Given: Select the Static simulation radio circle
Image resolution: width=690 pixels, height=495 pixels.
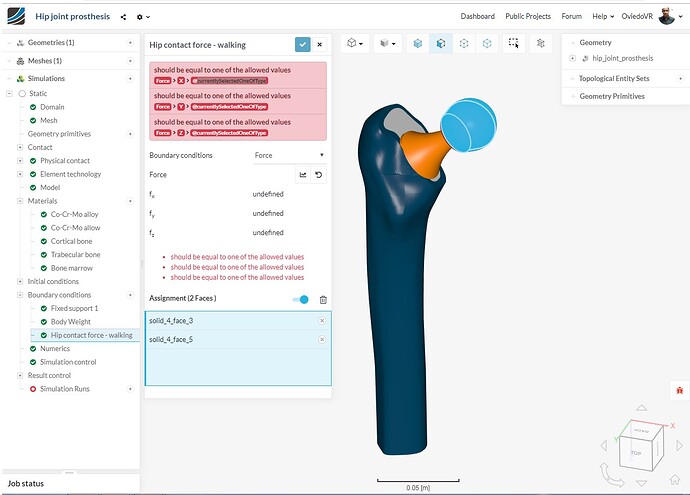Looking at the screenshot, I should pos(22,93).
